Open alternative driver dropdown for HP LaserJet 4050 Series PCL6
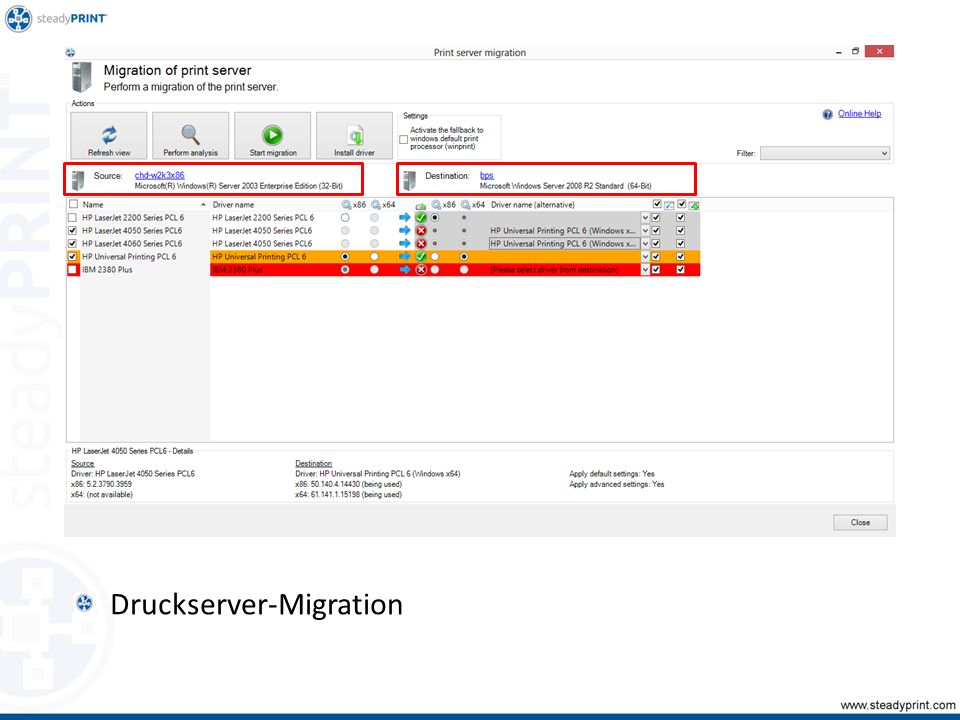960x720 pixels. point(645,231)
